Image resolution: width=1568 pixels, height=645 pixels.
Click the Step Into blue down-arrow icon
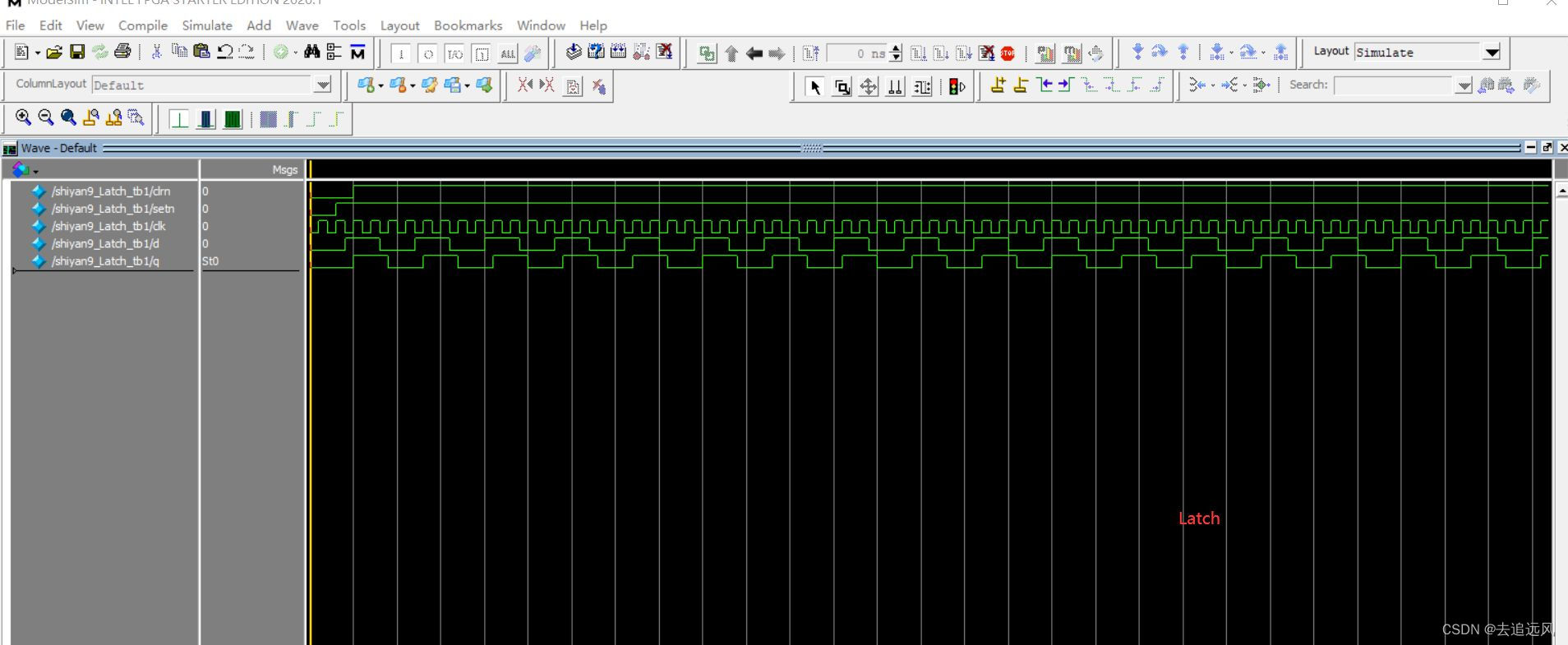(x=1138, y=53)
